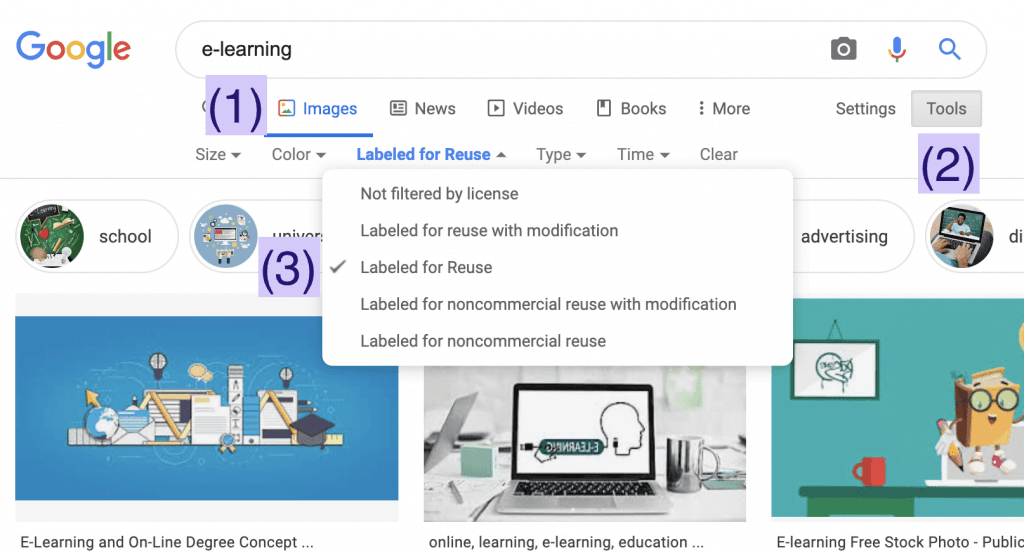The image size is (1024, 555).
Task: Open the teal cartoon book character image
Action: pos(897,408)
